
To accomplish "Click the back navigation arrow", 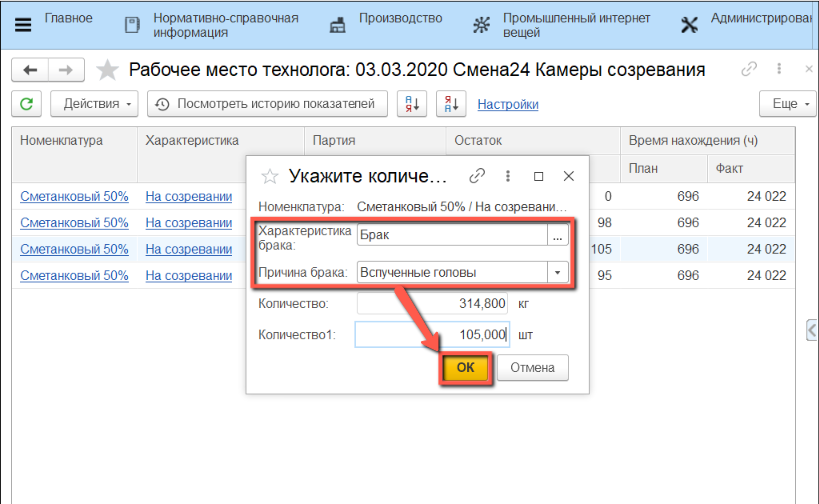I will point(30,70).
